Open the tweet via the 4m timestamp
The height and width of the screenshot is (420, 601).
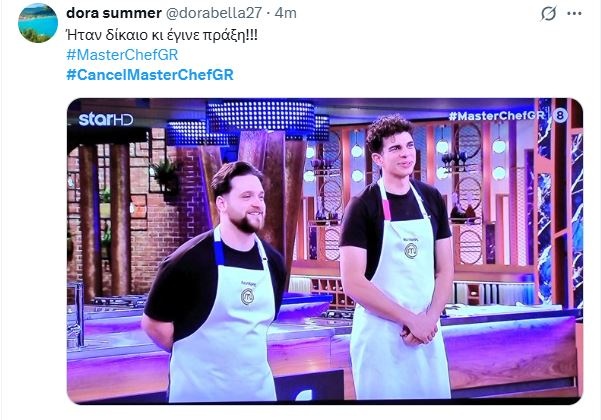(286, 13)
